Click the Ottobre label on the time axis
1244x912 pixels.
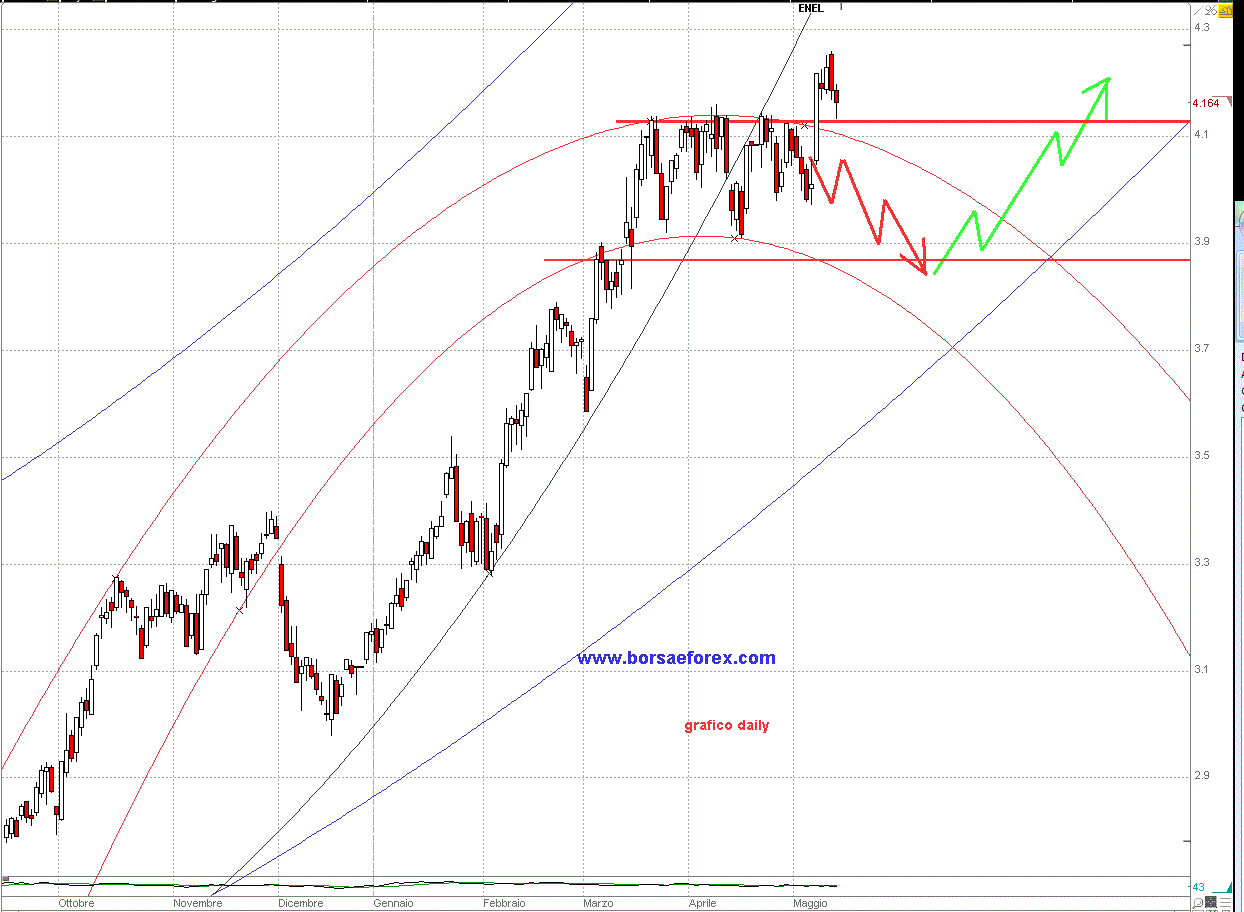[x=76, y=903]
